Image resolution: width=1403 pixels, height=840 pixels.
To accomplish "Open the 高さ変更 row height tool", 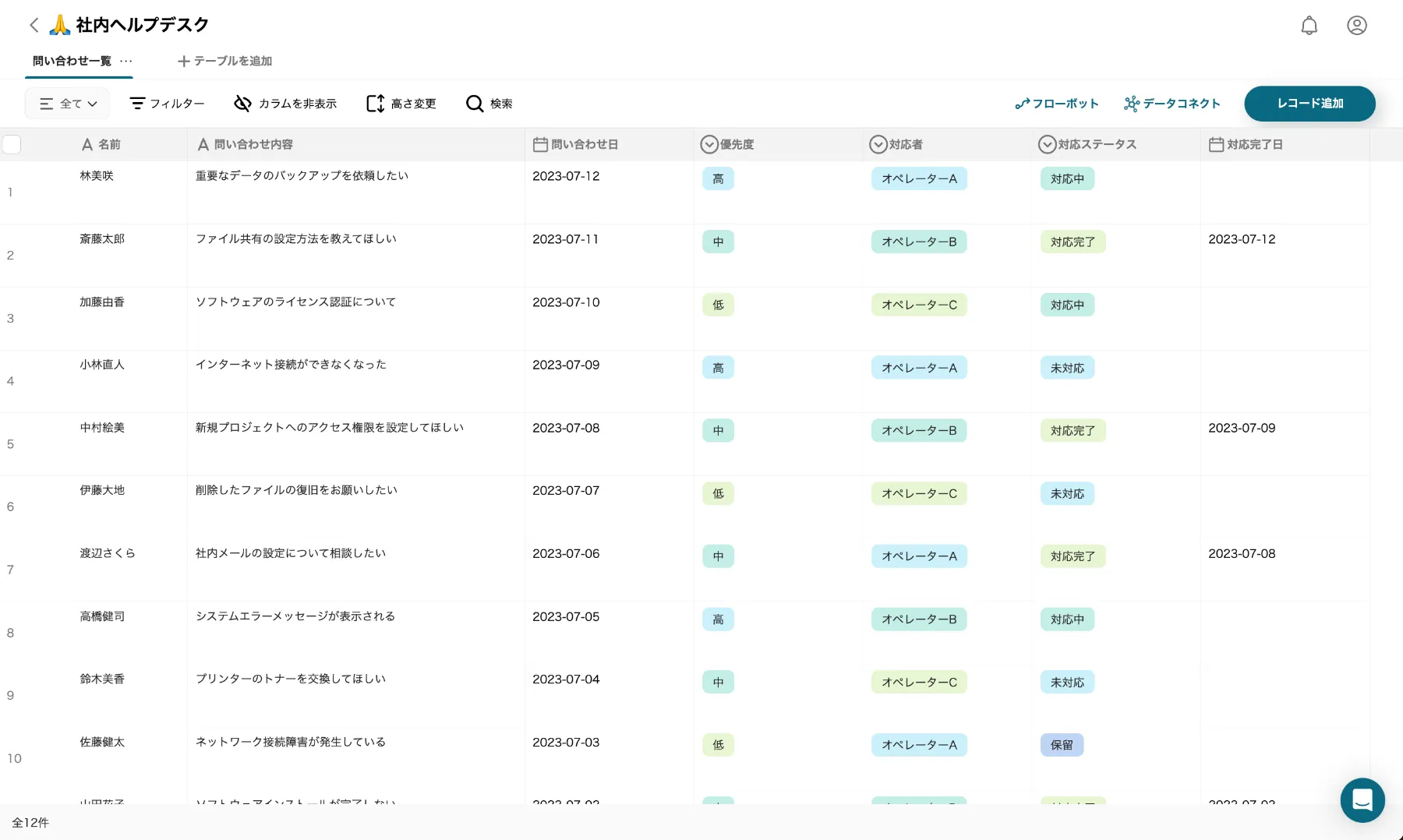I will pyautogui.click(x=401, y=104).
